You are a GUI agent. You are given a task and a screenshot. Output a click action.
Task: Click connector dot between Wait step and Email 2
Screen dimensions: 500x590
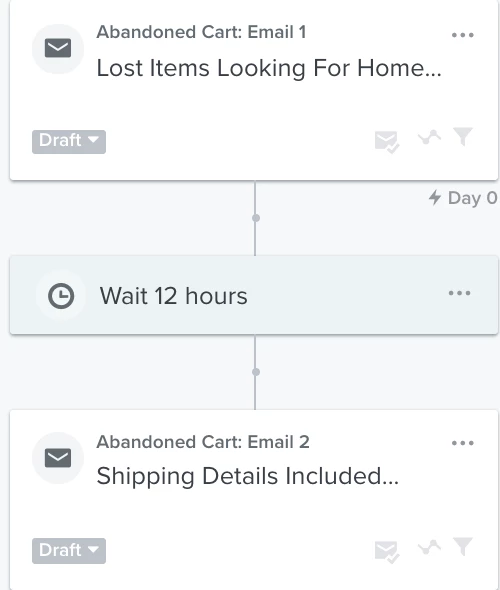point(256,372)
